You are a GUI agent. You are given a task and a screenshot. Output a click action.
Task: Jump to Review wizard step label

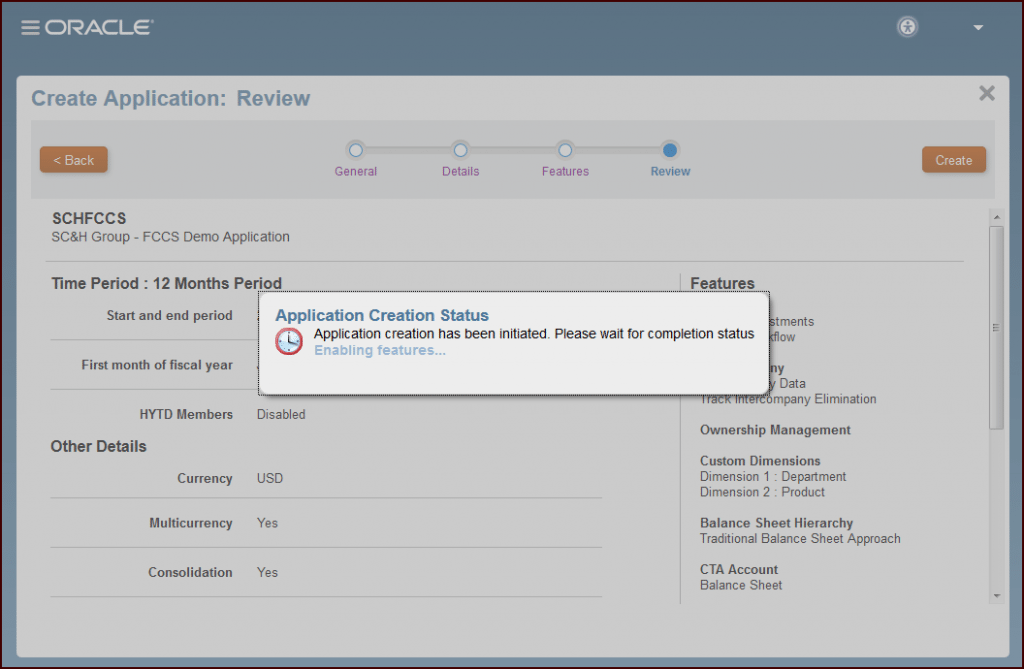(670, 171)
